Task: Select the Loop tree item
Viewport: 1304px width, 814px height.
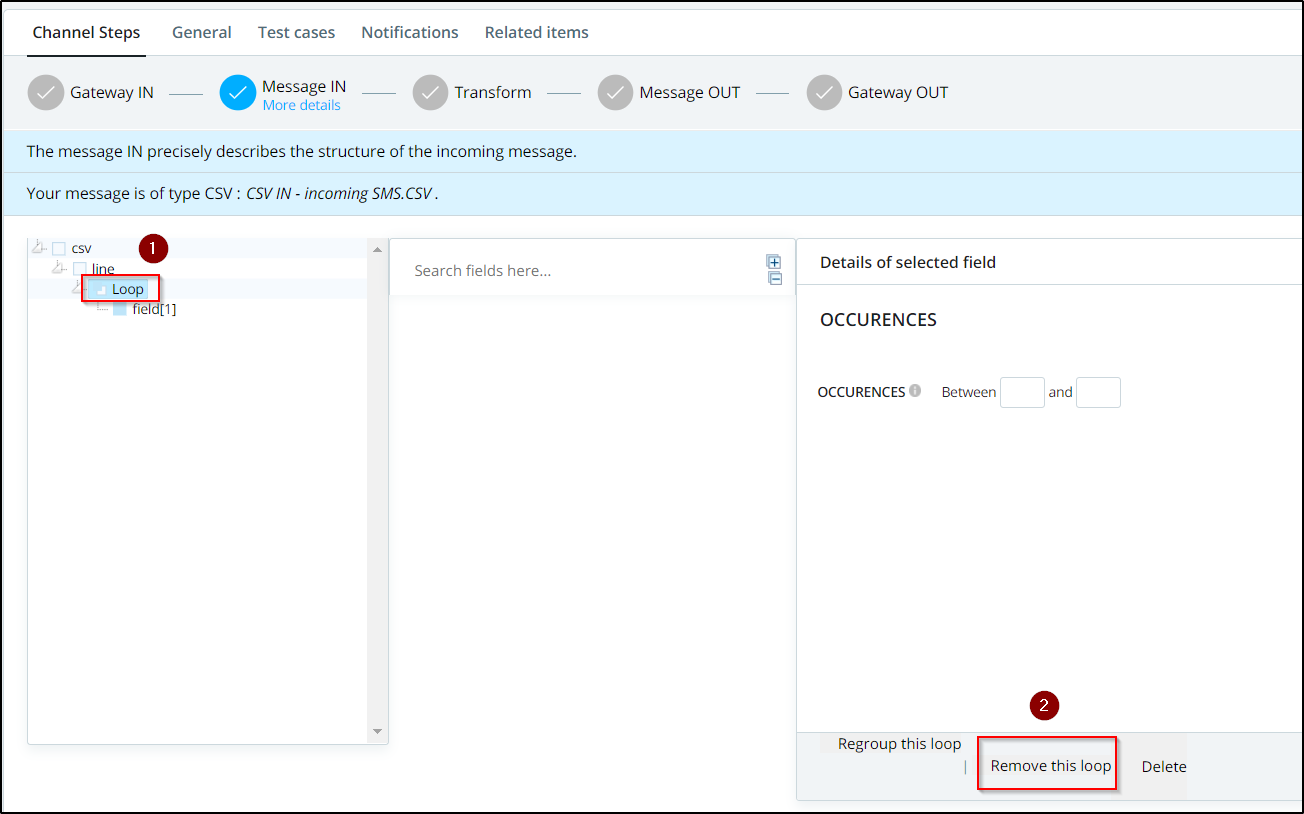Action: coord(128,289)
